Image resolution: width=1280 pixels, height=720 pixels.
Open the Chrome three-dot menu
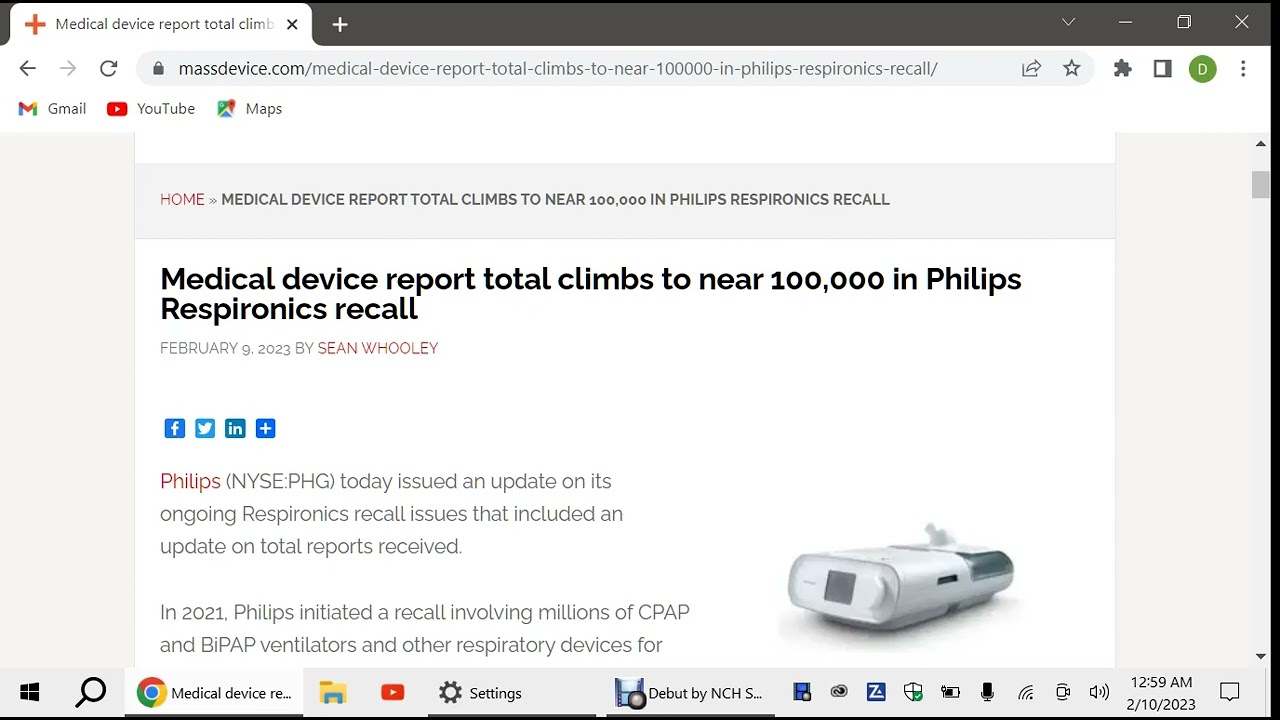1243,68
